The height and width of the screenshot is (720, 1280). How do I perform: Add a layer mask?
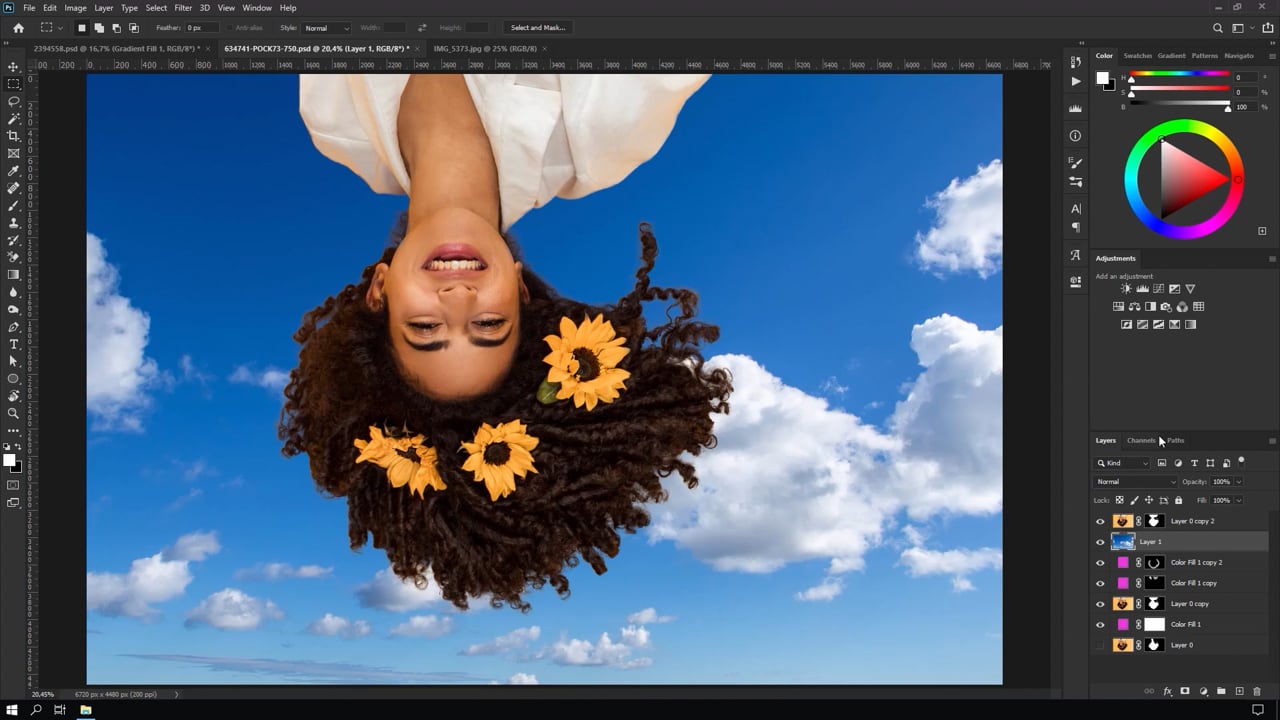click(1185, 691)
